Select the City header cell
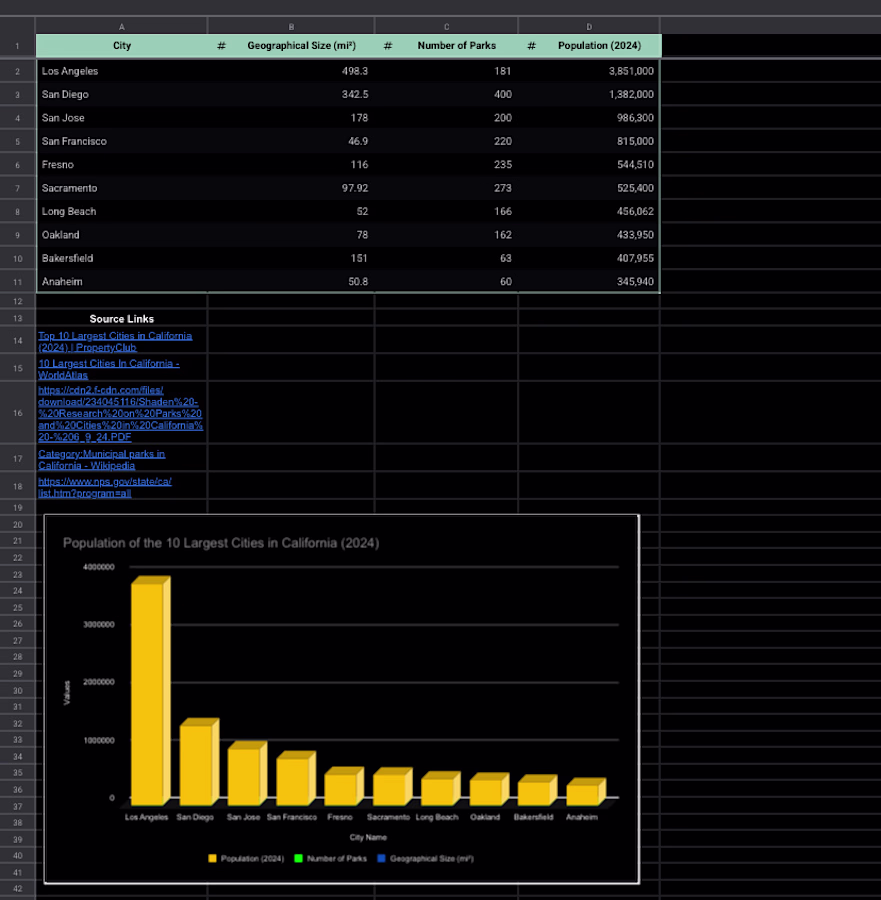The image size is (881, 900). [x=122, y=46]
